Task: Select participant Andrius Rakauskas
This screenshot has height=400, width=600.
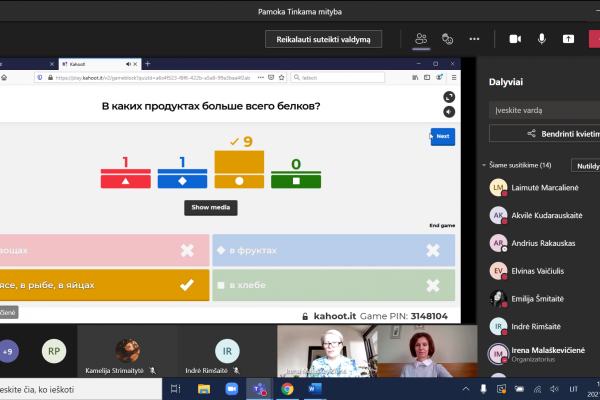Action: point(541,243)
